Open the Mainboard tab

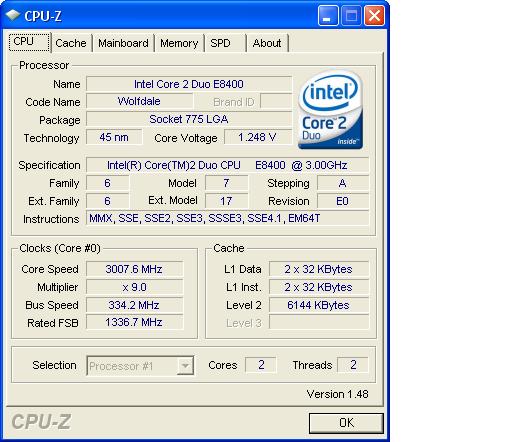(123, 43)
